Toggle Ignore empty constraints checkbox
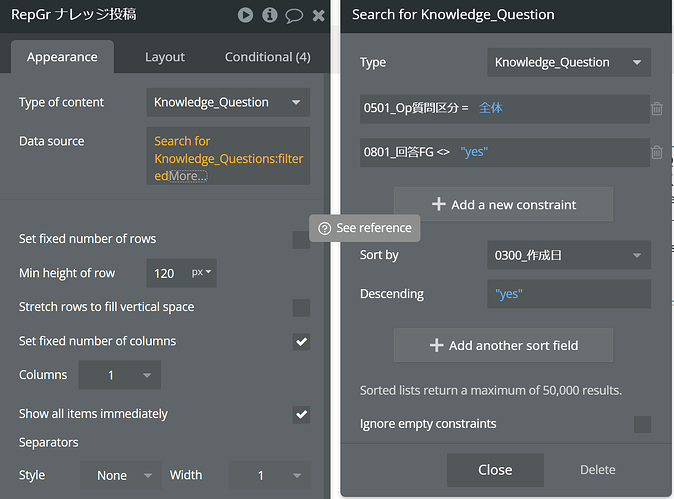 [642, 424]
